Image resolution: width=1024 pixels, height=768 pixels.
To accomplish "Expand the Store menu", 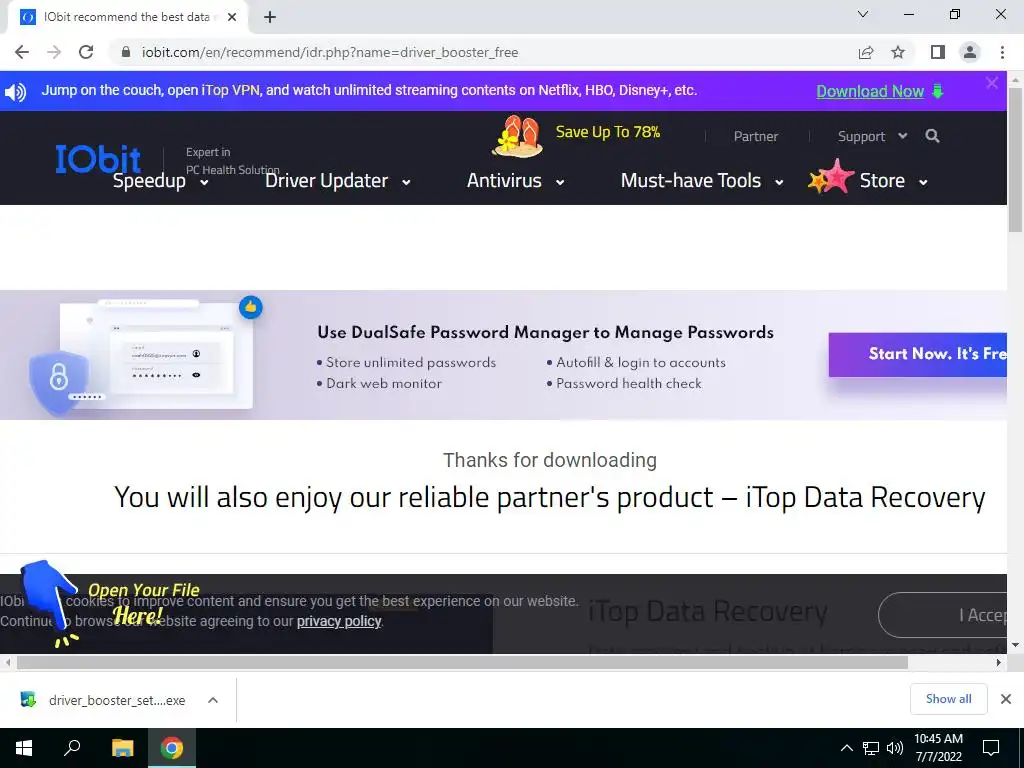I will click(x=893, y=181).
